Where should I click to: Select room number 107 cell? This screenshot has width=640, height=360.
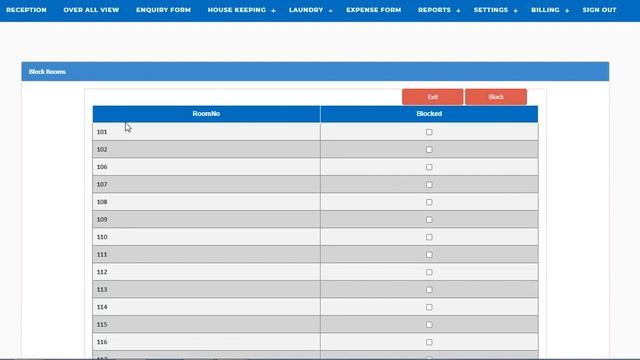pyautogui.click(x=206, y=184)
